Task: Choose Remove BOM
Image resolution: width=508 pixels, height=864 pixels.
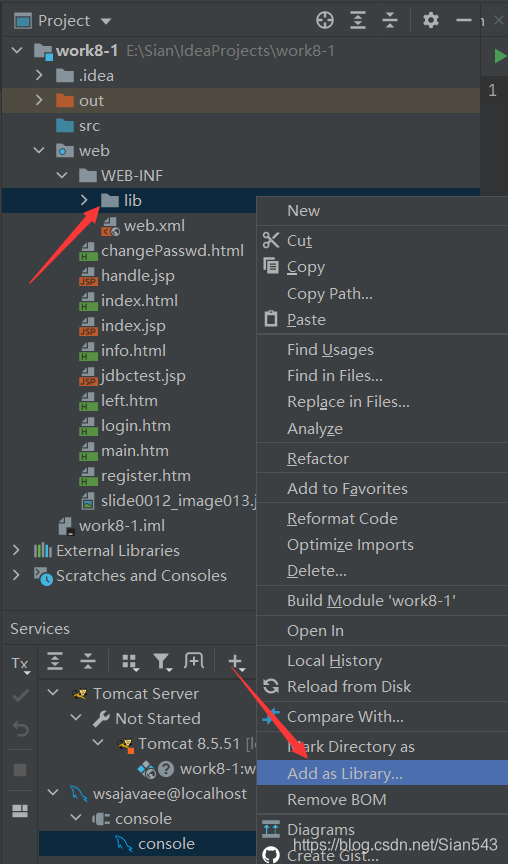Action: [x=382, y=800]
